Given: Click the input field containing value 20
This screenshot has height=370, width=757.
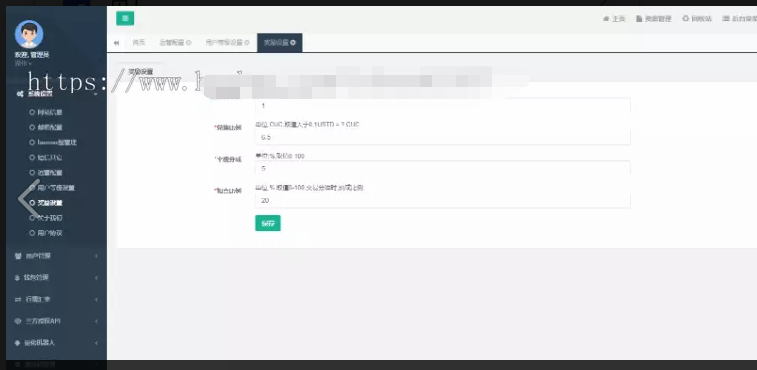Looking at the screenshot, I should 443,200.
